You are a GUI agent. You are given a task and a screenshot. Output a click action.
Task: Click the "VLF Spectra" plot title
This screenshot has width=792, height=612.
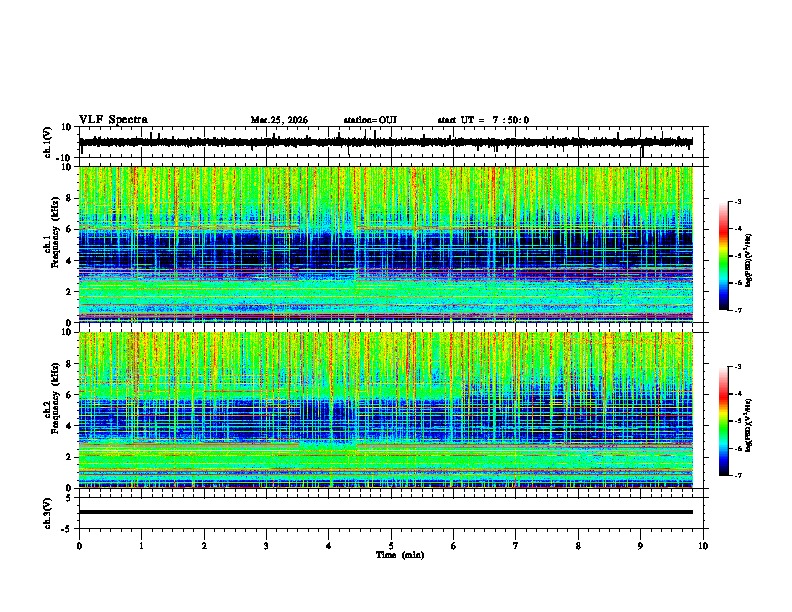[113, 120]
